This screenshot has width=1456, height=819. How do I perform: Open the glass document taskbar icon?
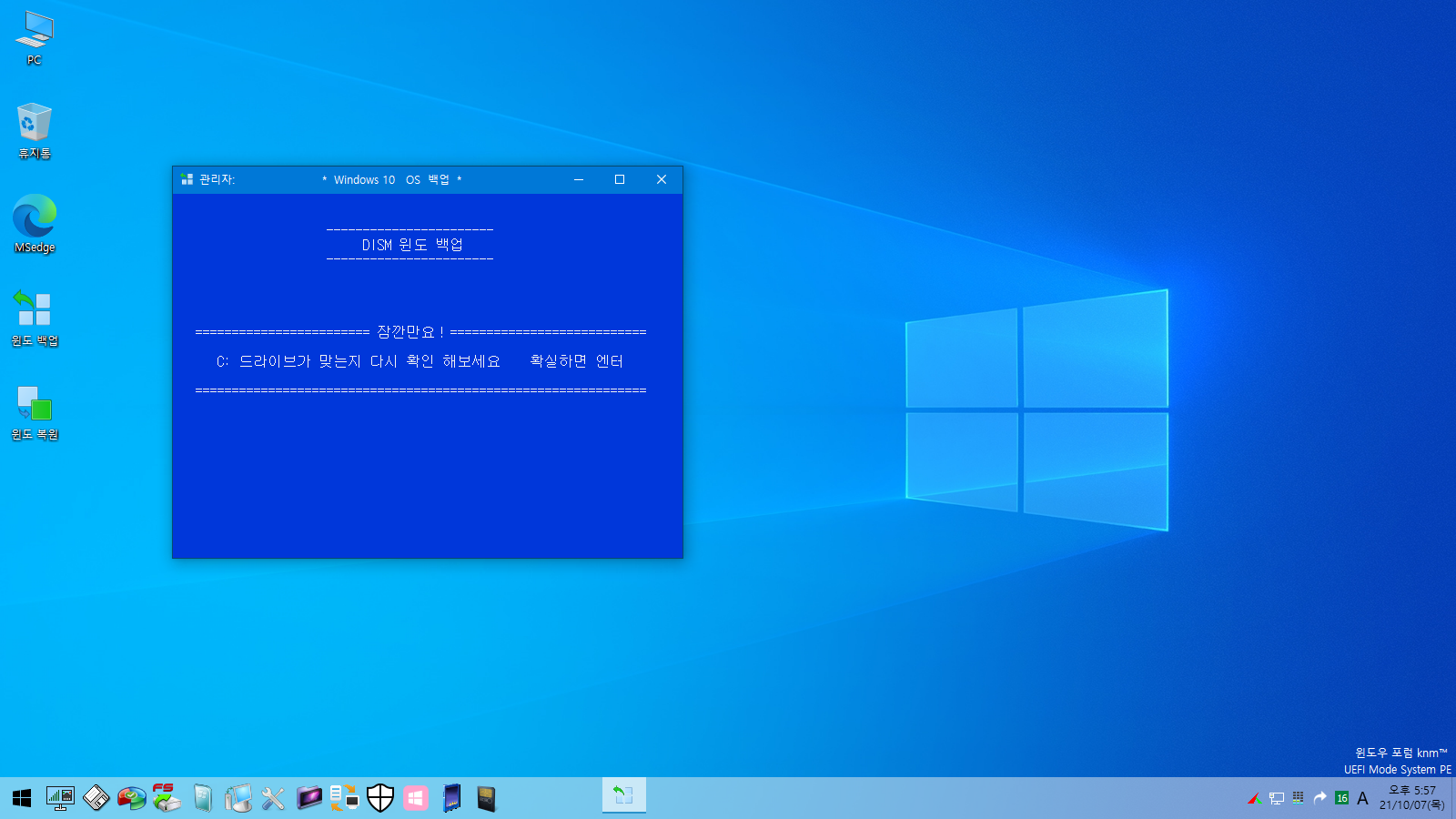[202, 798]
